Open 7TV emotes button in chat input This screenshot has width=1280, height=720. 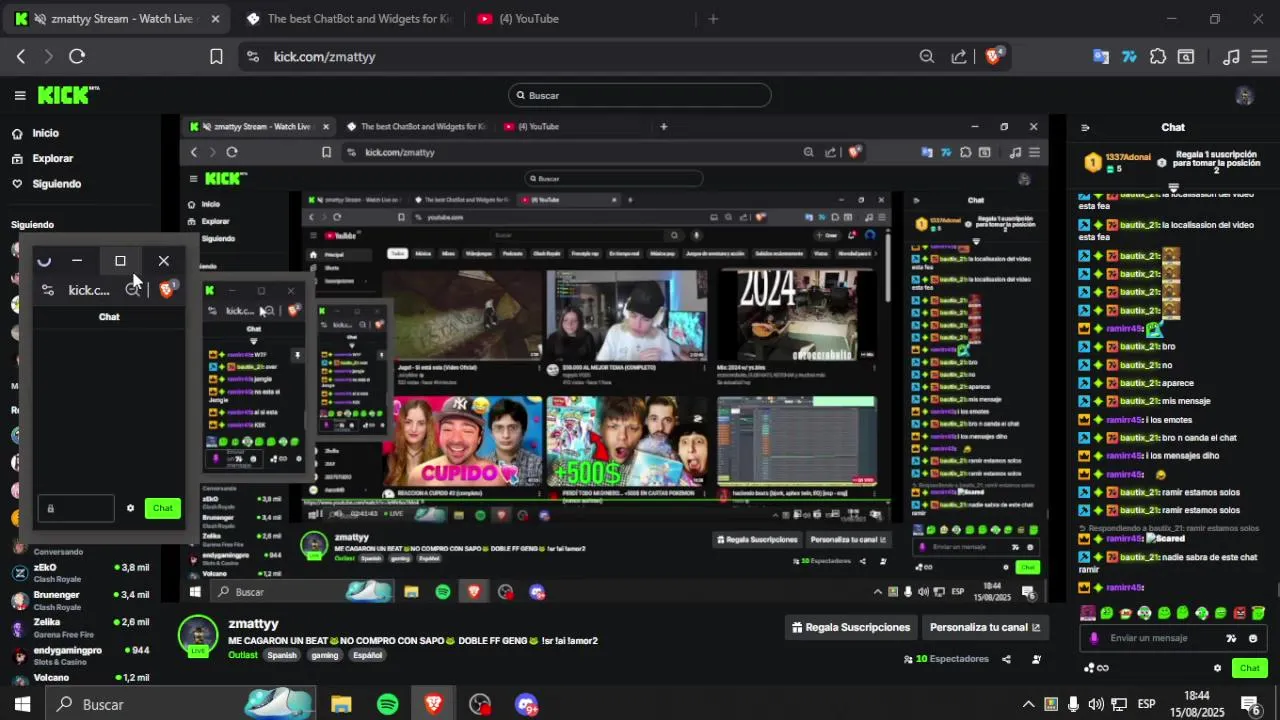(x=1231, y=638)
